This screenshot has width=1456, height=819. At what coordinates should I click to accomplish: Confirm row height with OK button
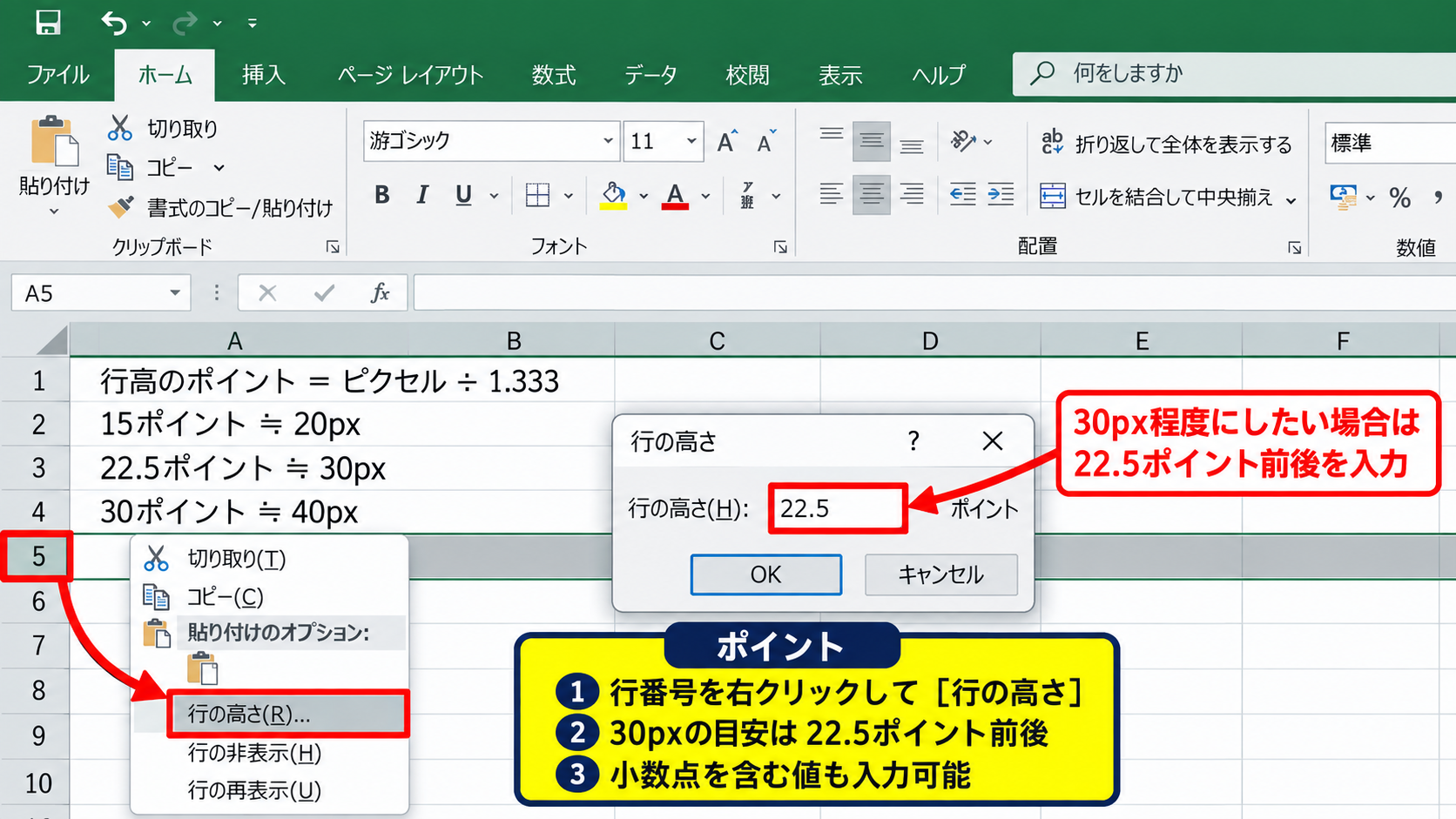pyautogui.click(x=766, y=574)
